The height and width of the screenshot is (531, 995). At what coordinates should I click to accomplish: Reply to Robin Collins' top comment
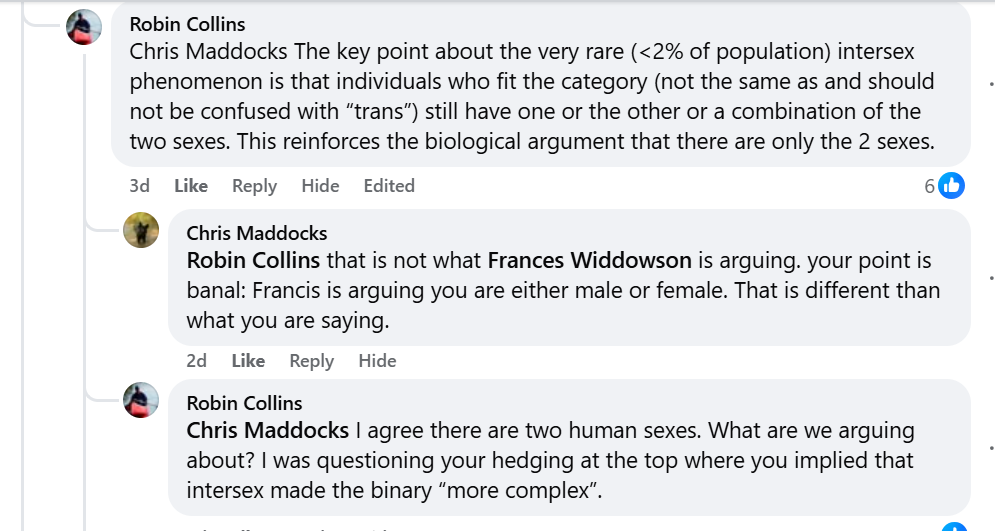click(x=254, y=186)
